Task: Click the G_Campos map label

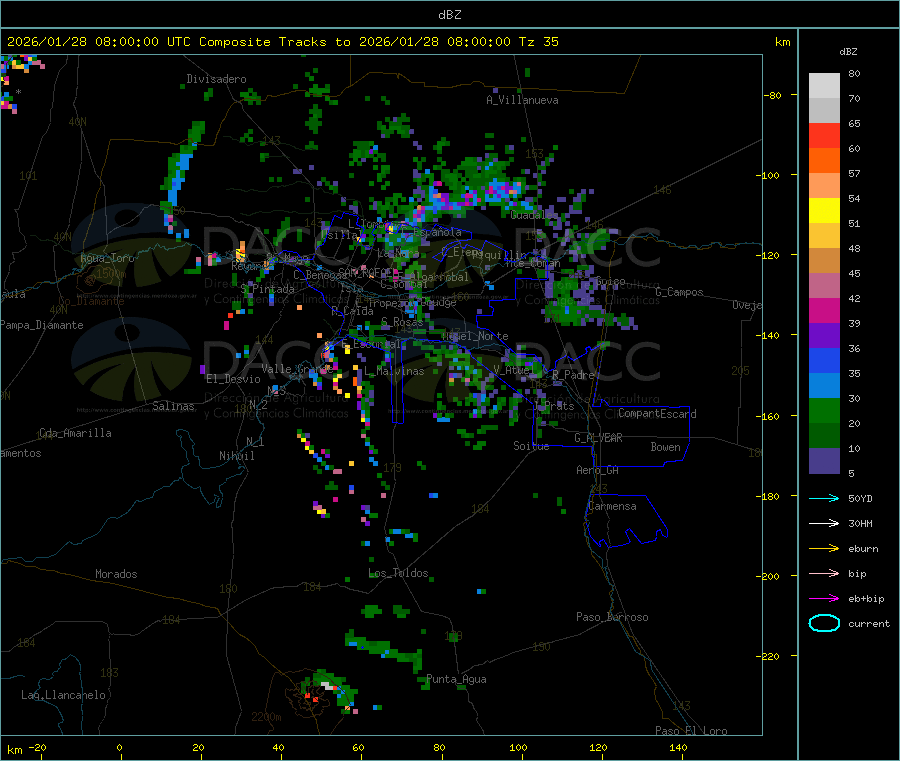Action: pyautogui.click(x=679, y=292)
